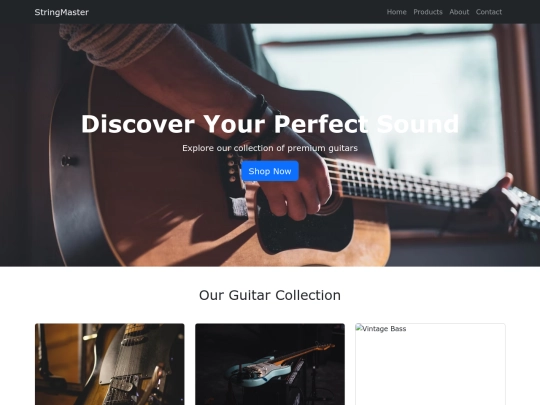
Task: Open the sunburst electric guitar product image
Action: (x=110, y=364)
